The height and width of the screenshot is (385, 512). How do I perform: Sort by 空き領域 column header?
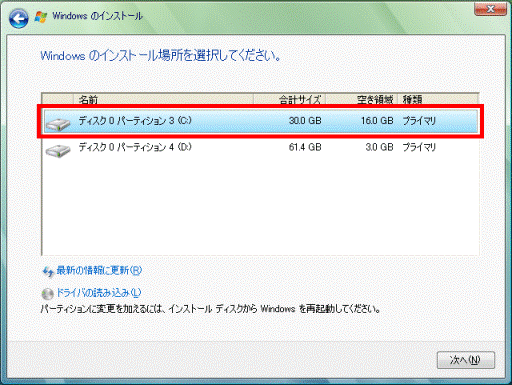pos(361,99)
